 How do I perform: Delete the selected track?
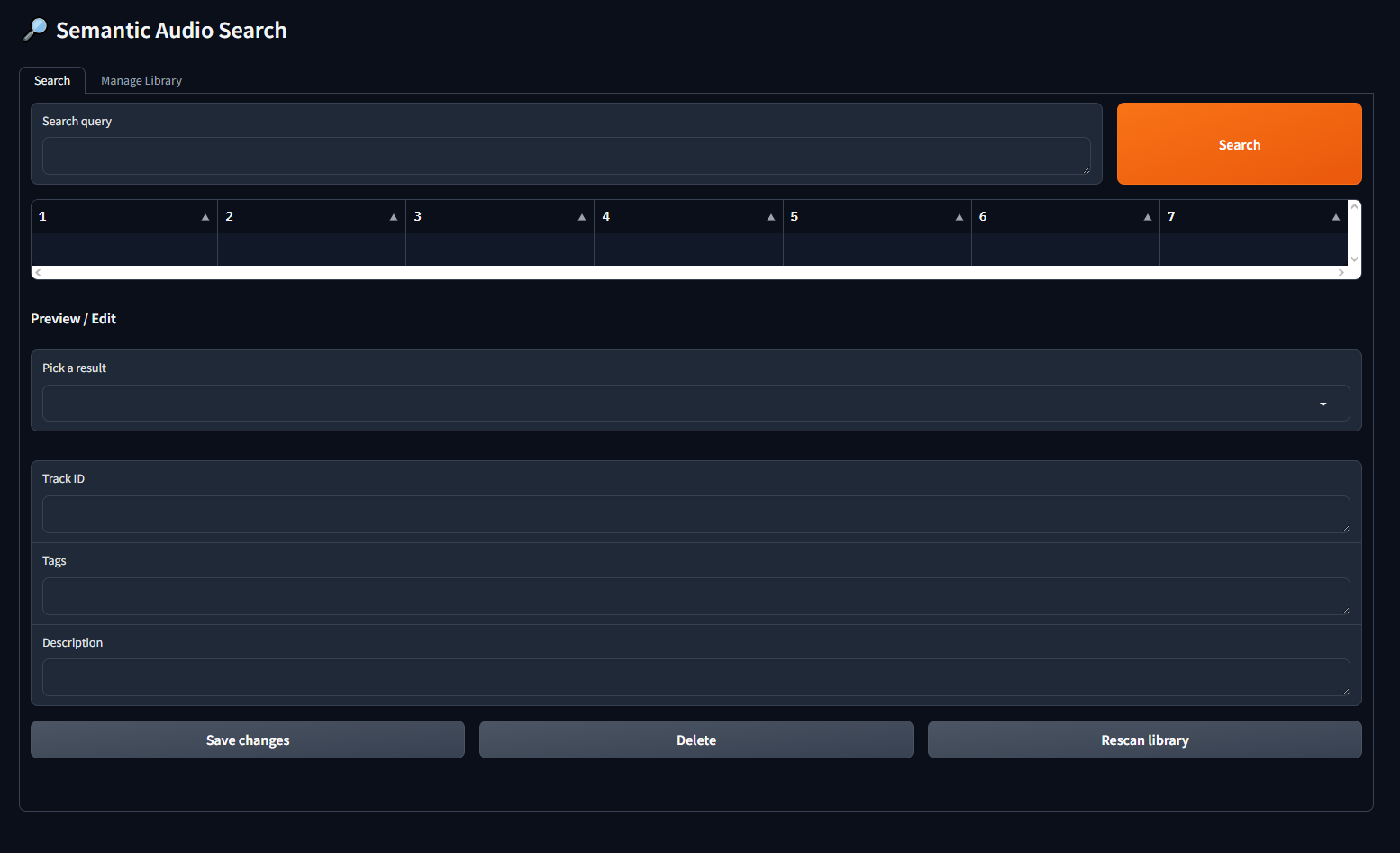(x=696, y=740)
